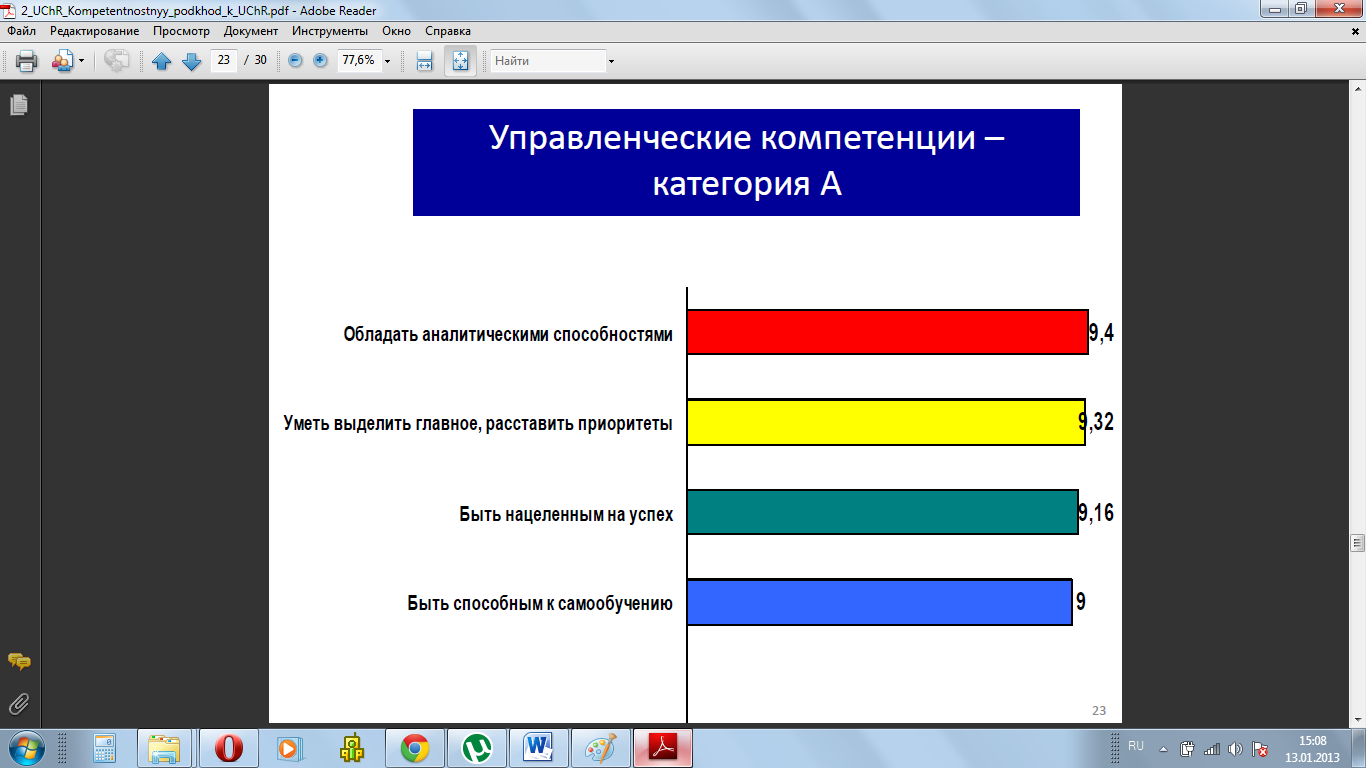The height and width of the screenshot is (768, 1366).
Task: Zoom in with the plus button
Action: coord(320,61)
